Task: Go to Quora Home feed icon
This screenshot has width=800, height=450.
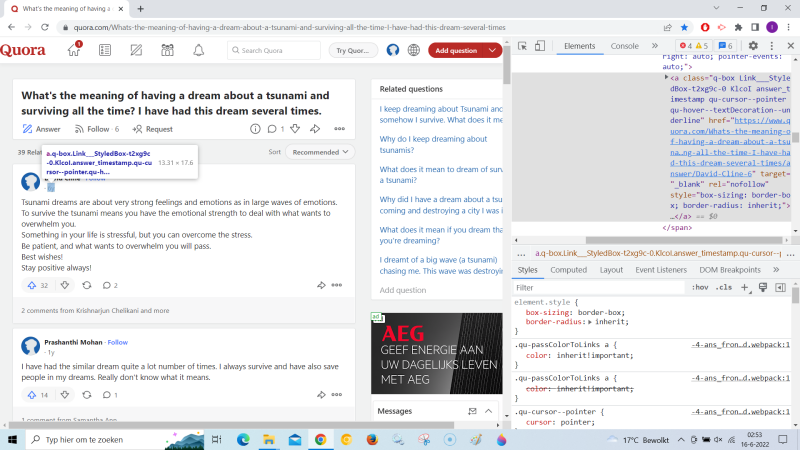Action: 74,50
